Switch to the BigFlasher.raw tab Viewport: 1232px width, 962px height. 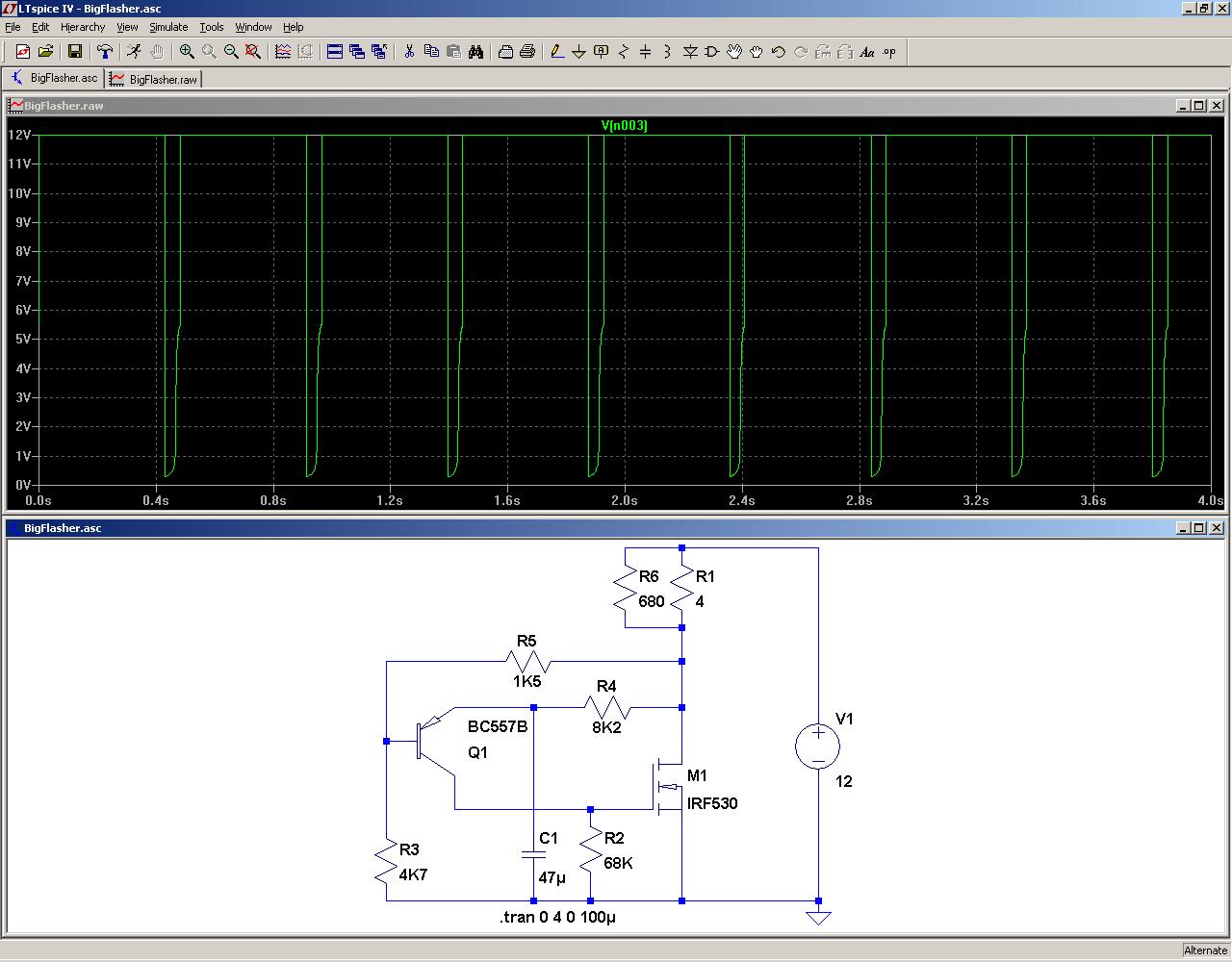[x=154, y=79]
